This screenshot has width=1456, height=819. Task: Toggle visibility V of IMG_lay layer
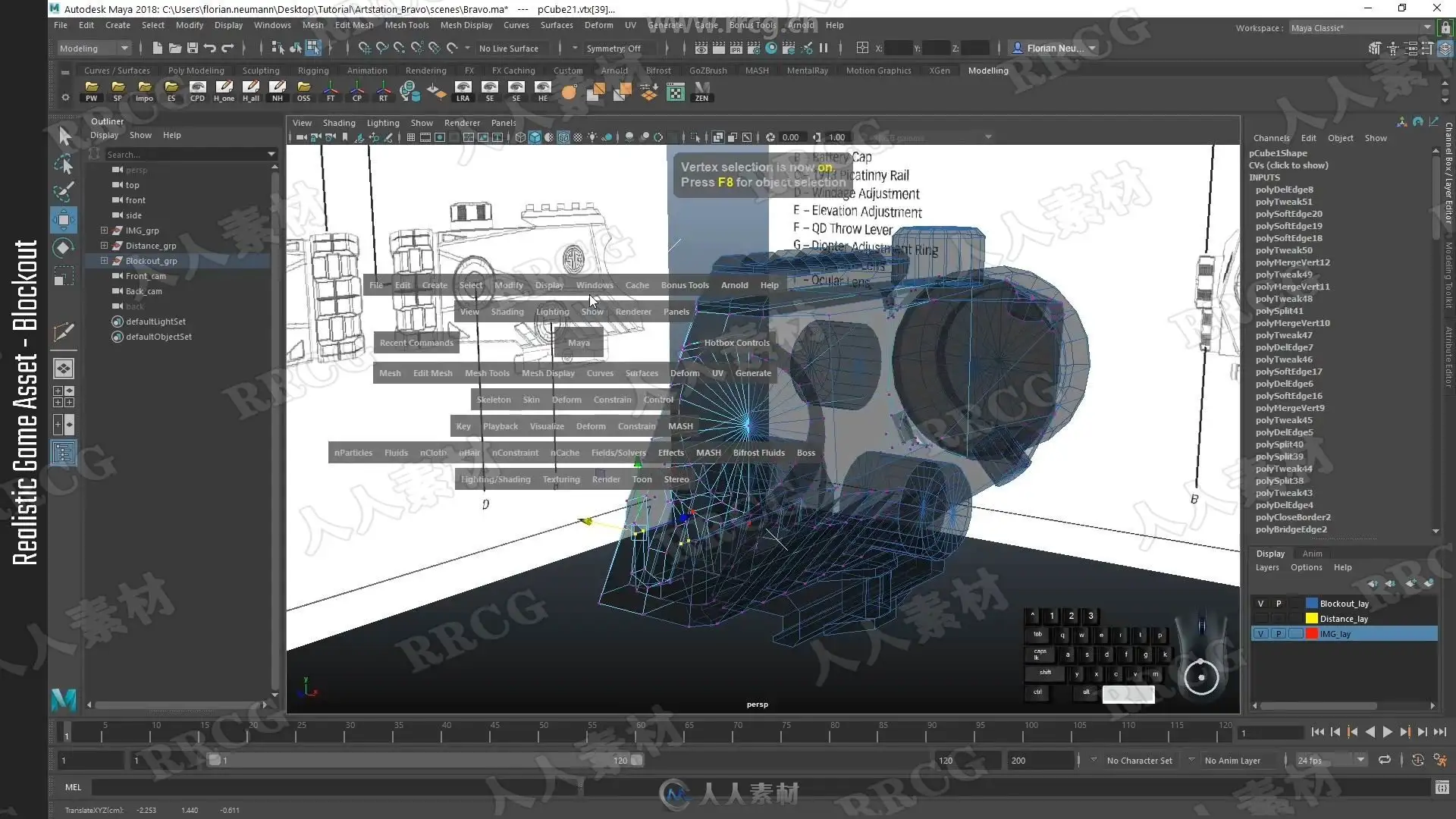coord(1260,634)
